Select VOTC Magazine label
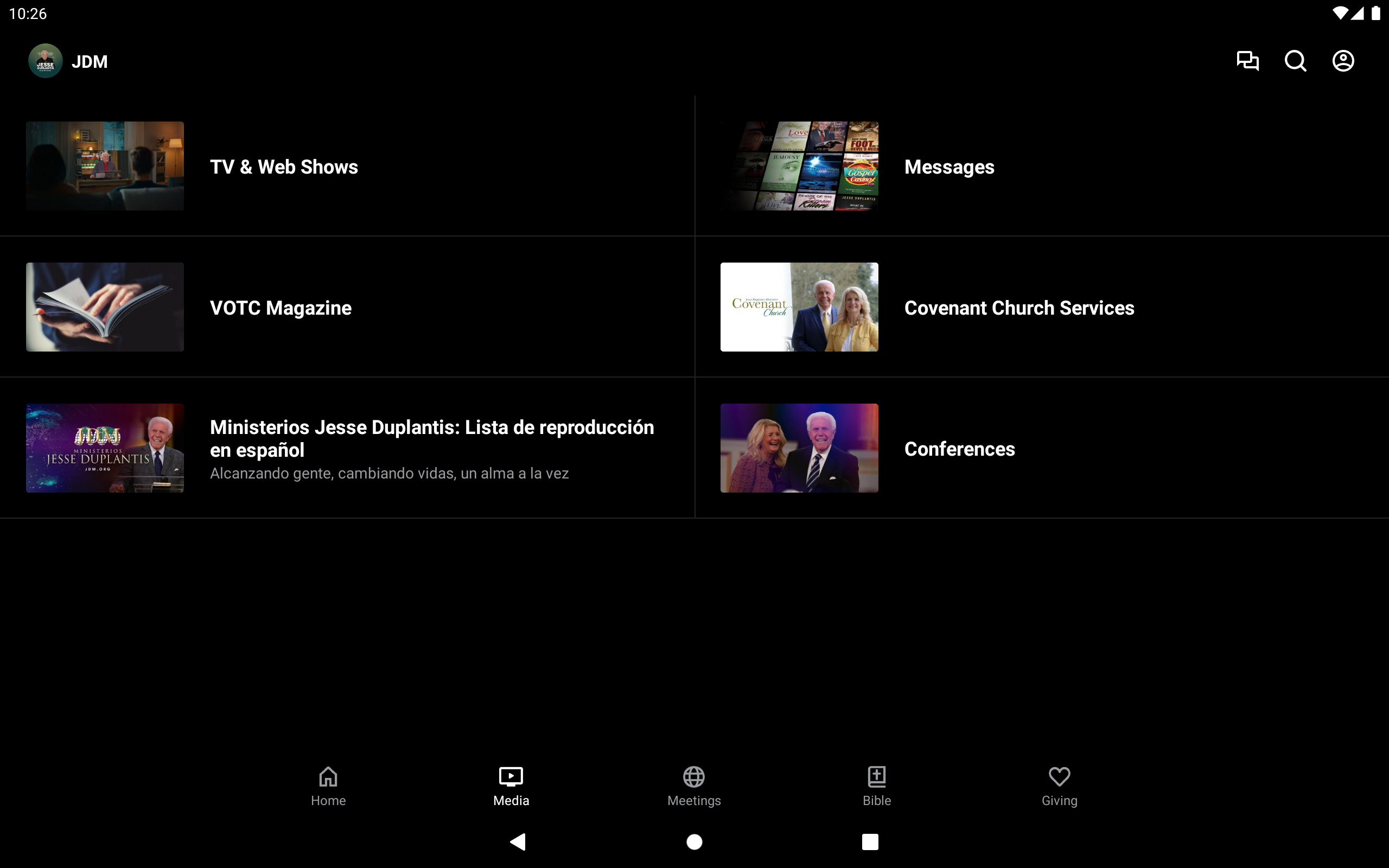The width and height of the screenshot is (1389, 868). pyautogui.click(x=281, y=308)
